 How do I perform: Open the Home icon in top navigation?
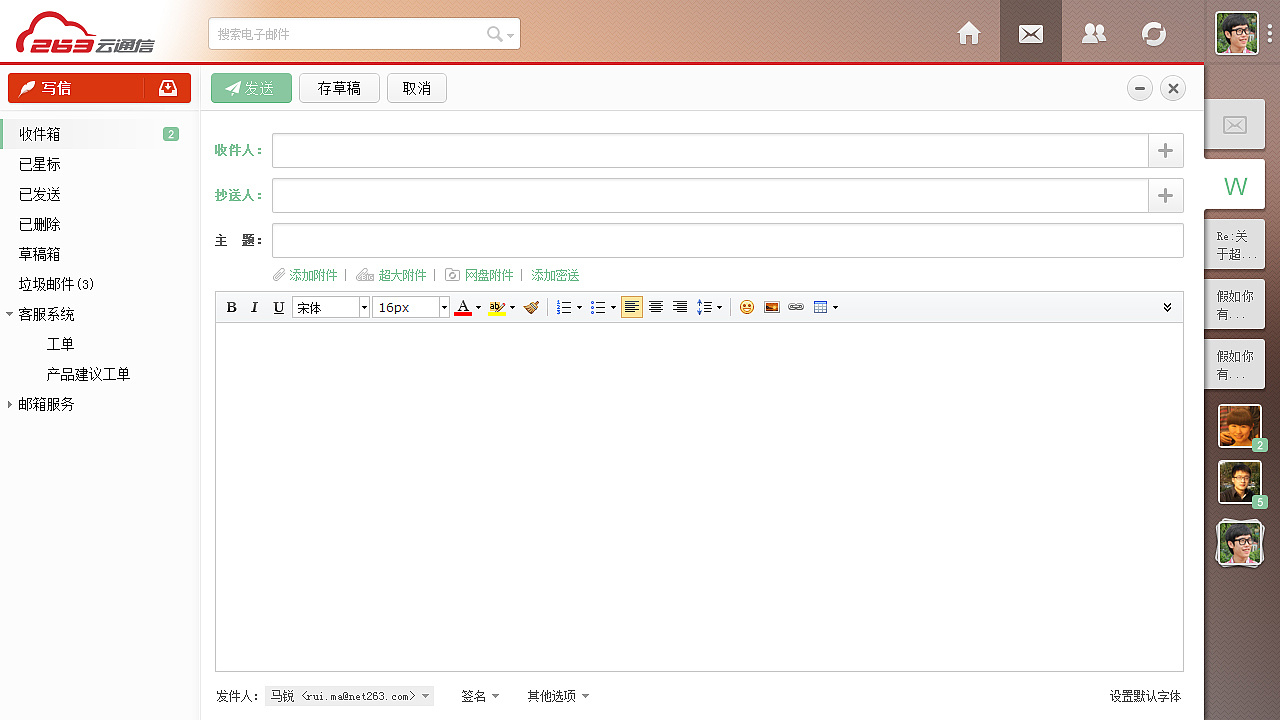coord(968,33)
